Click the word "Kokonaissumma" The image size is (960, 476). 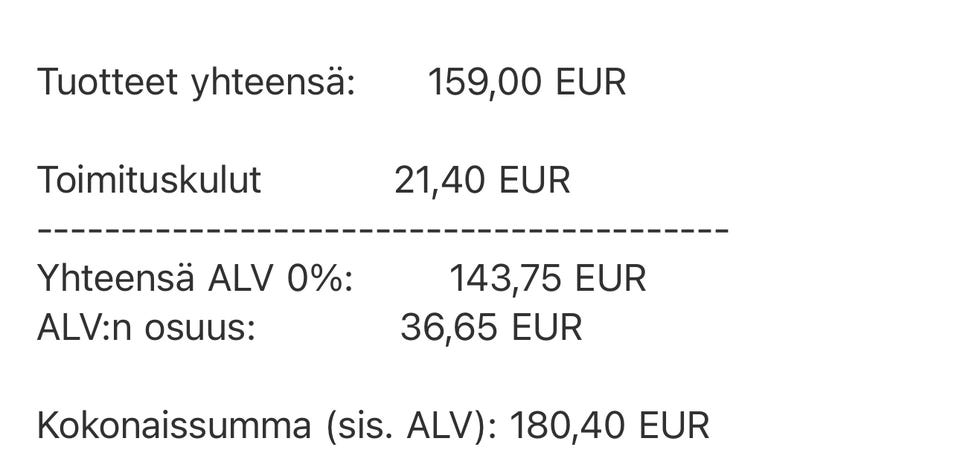pos(174,426)
